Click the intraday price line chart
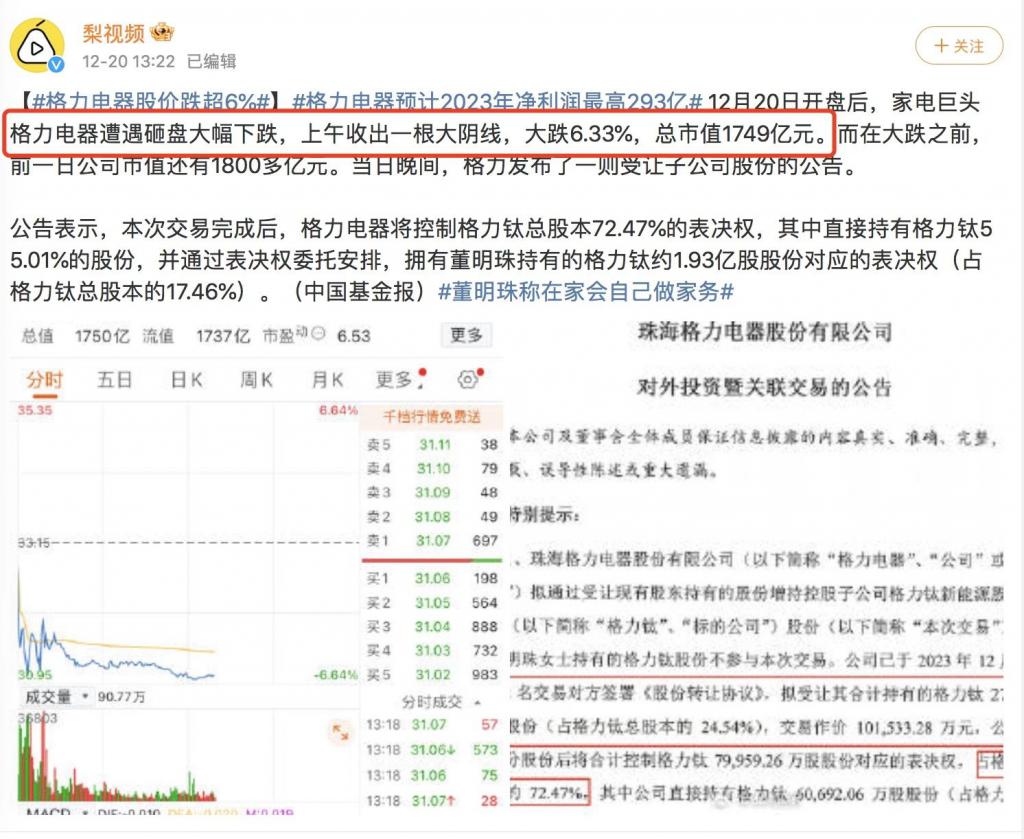This screenshot has width=1024, height=839. click(x=187, y=543)
